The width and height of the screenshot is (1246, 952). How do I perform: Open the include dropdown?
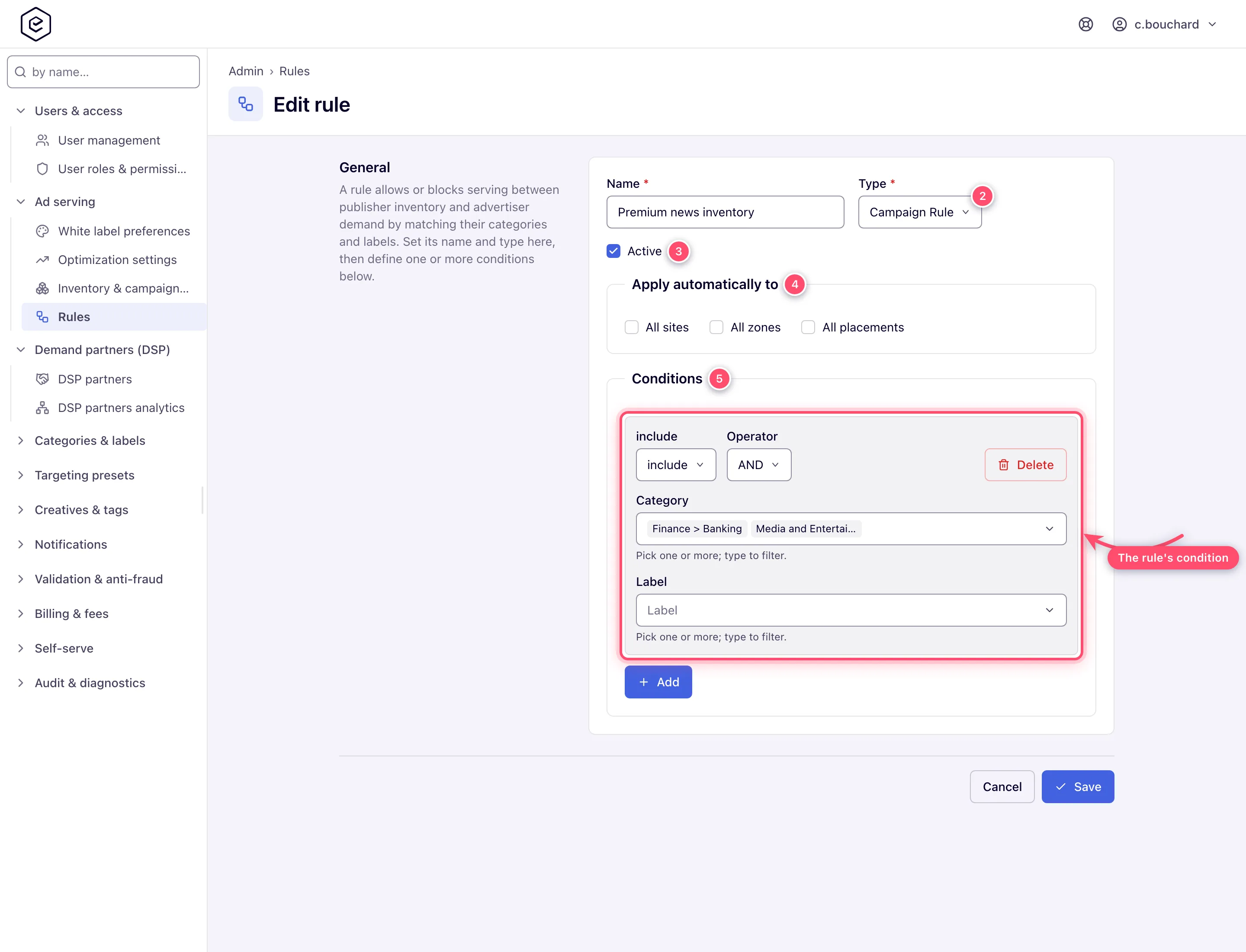[x=675, y=465]
